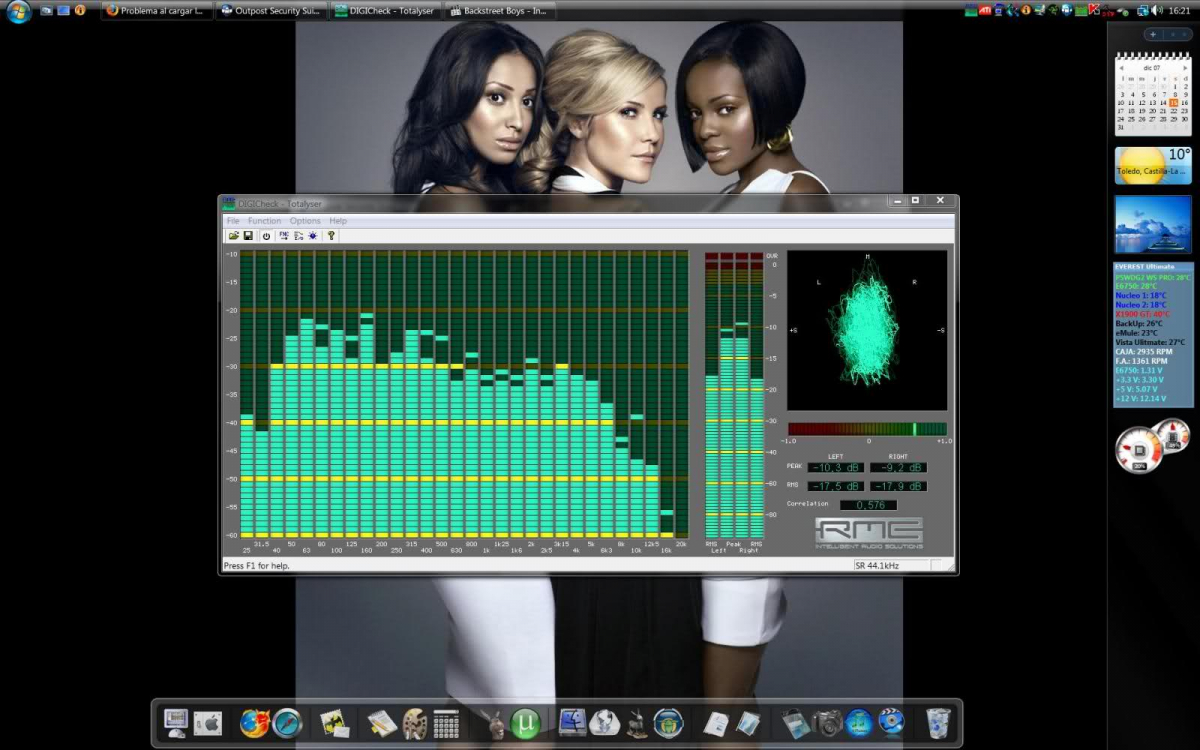Click the Toledo weather gadget
The height and width of the screenshot is (750, 1200).
pos(1153,166)
